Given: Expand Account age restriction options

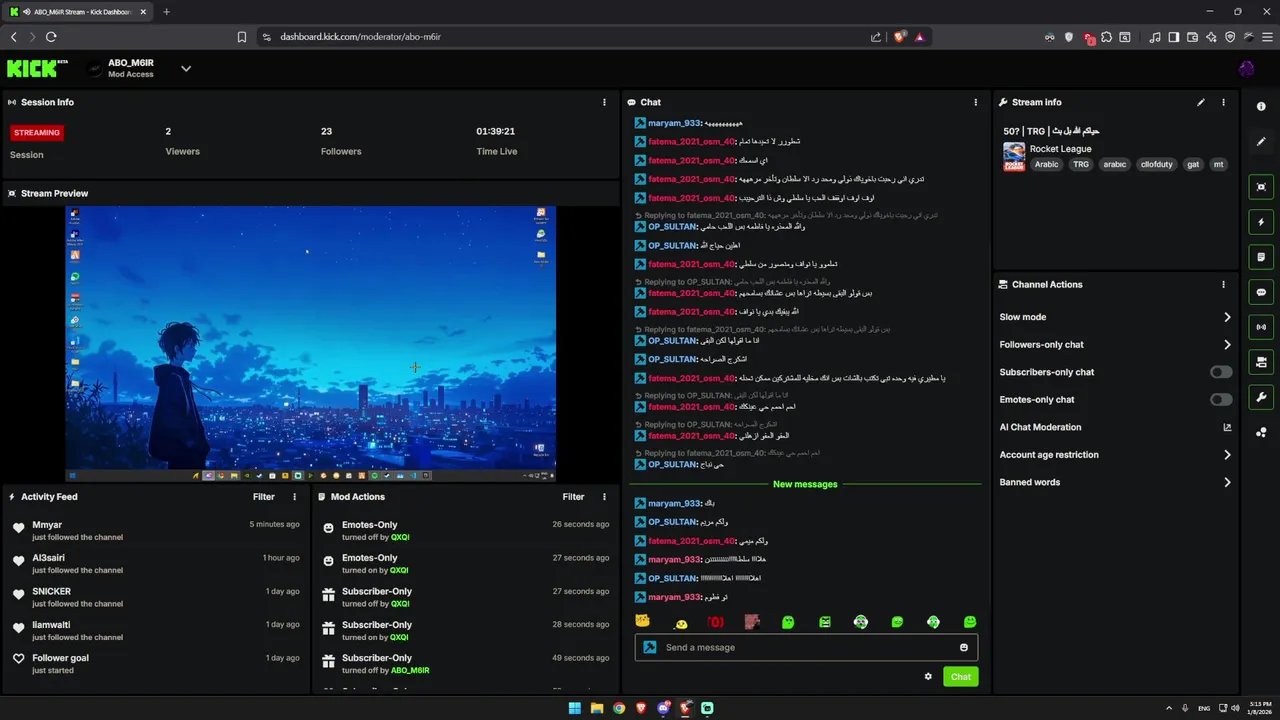Looking at the screenshot, I should 1227,454.
